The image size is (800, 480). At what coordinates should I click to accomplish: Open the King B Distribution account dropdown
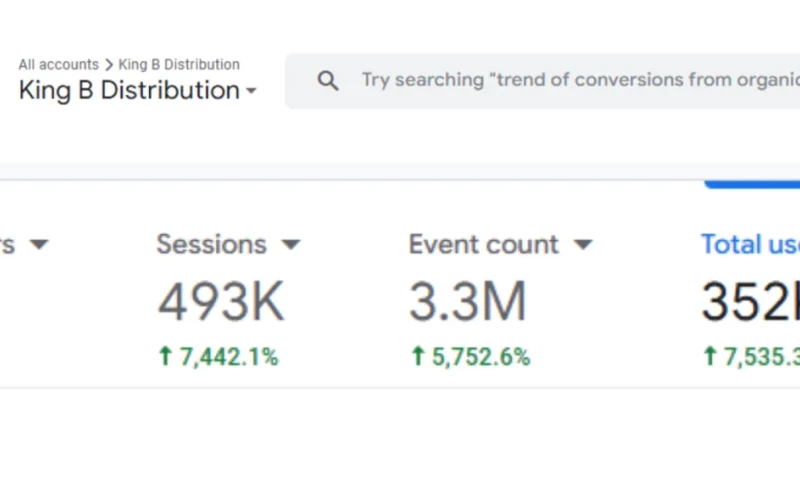pos(138,91)
